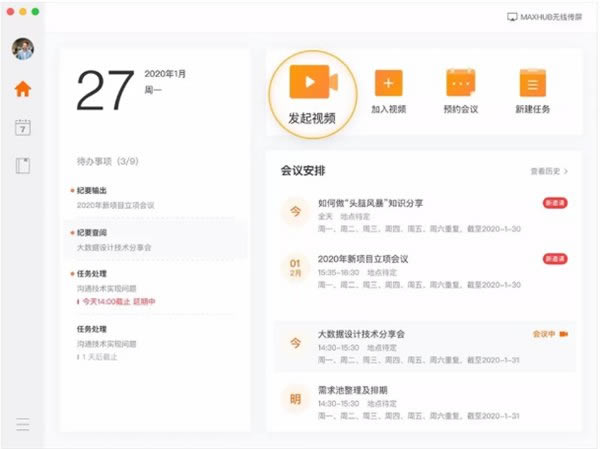The width and height of the screenshot is (600, 449).
Task: Click the MAXHUB wireless screen icon
Action: (512, 17)
